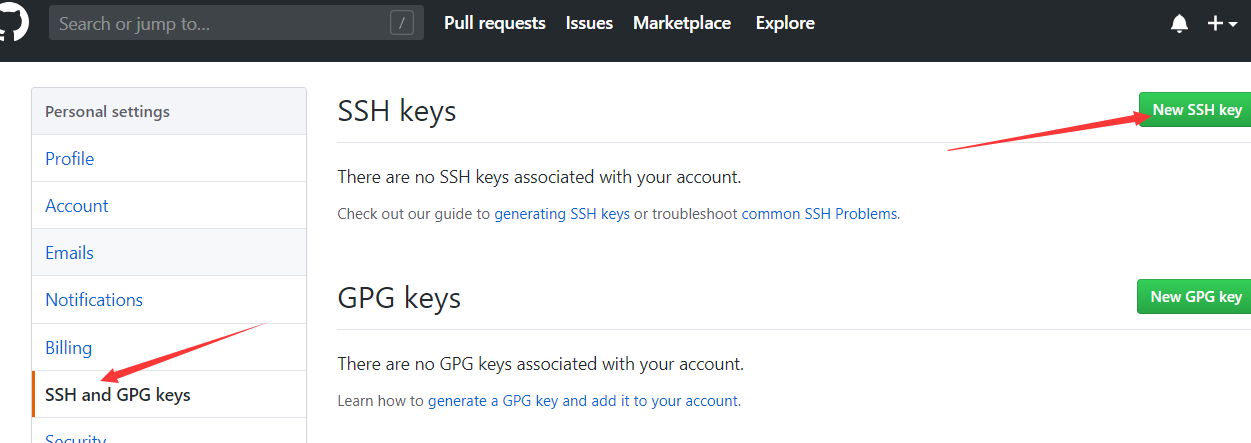Expand the plus create-new dropdown

1221,24
